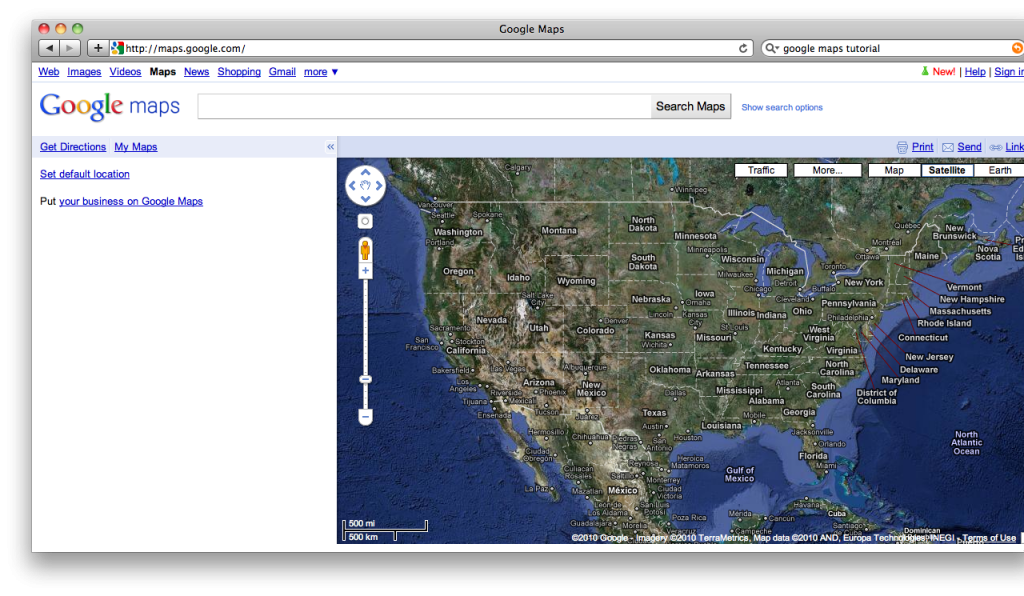This screenshot has width=1024, height=596.
Task: Click the zoom slider handle
Action: pyautogui.click(x=366, y=379)
